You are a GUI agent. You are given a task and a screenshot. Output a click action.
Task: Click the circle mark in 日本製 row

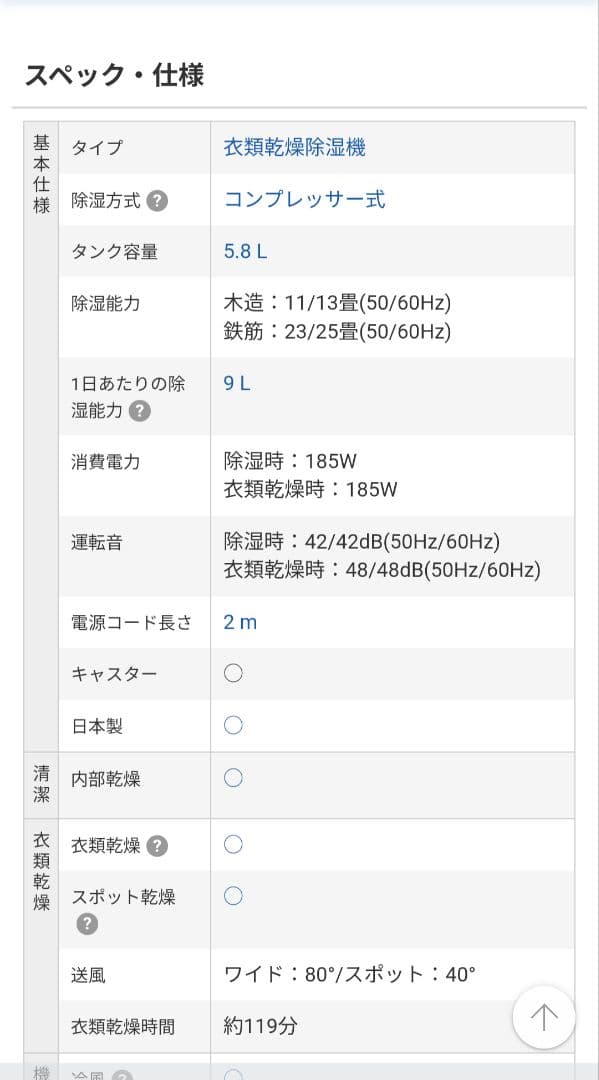[x=233, y=725]
